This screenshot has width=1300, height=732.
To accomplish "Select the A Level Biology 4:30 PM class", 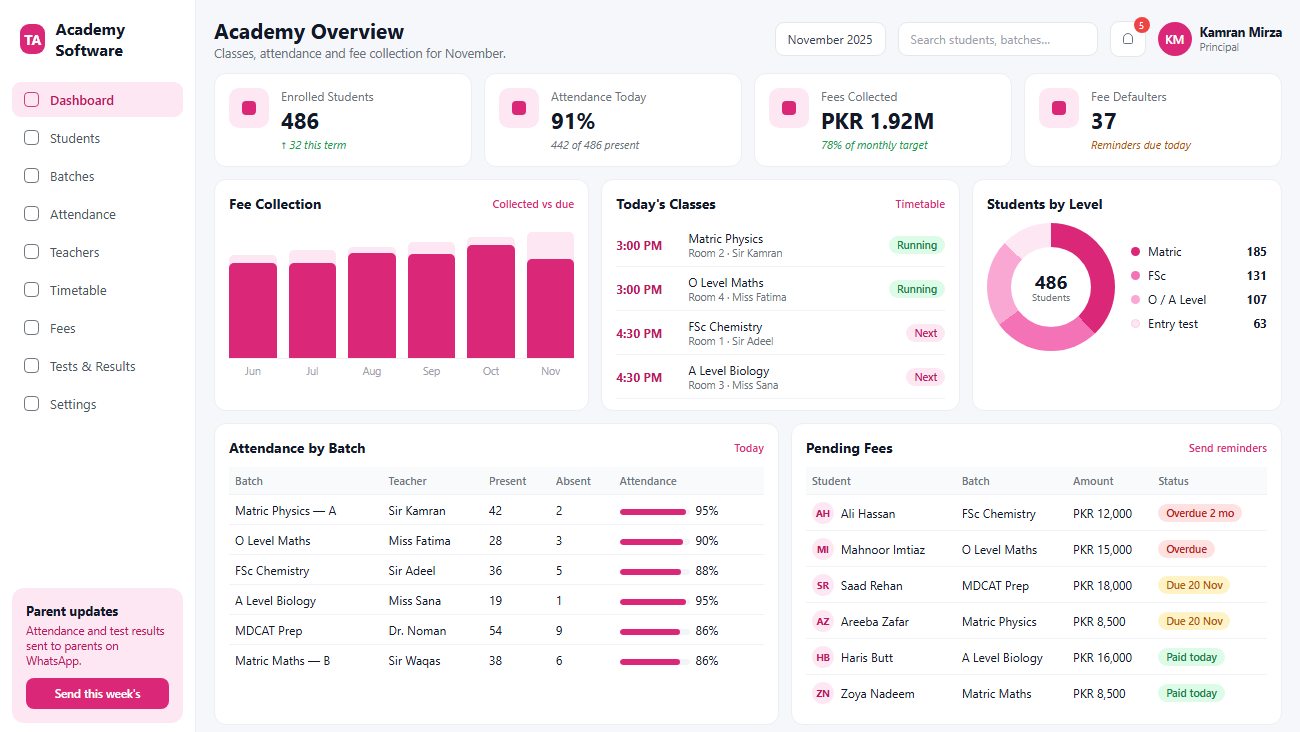I will tap(780, 377).
